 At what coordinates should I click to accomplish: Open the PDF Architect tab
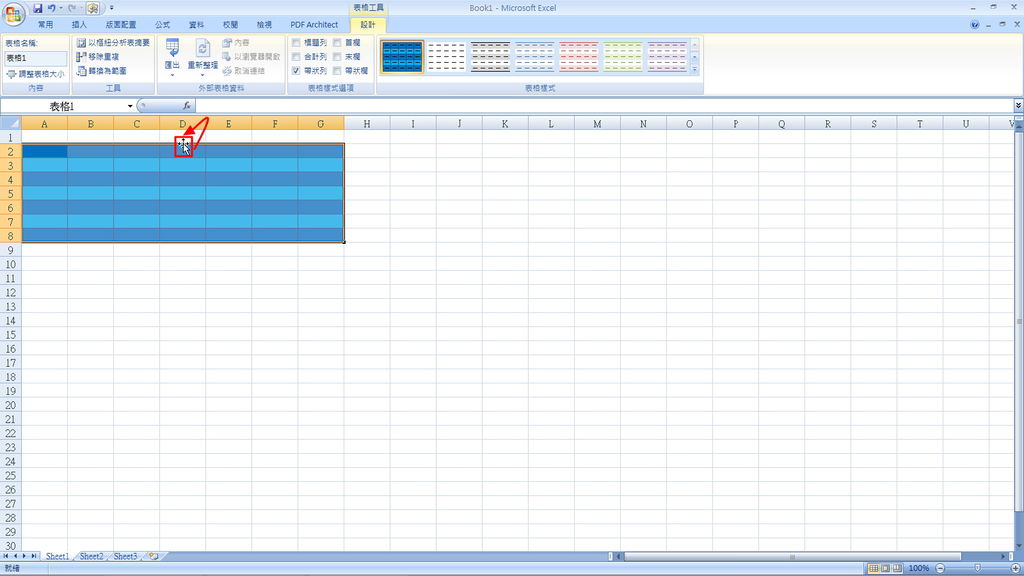point(314,25)
